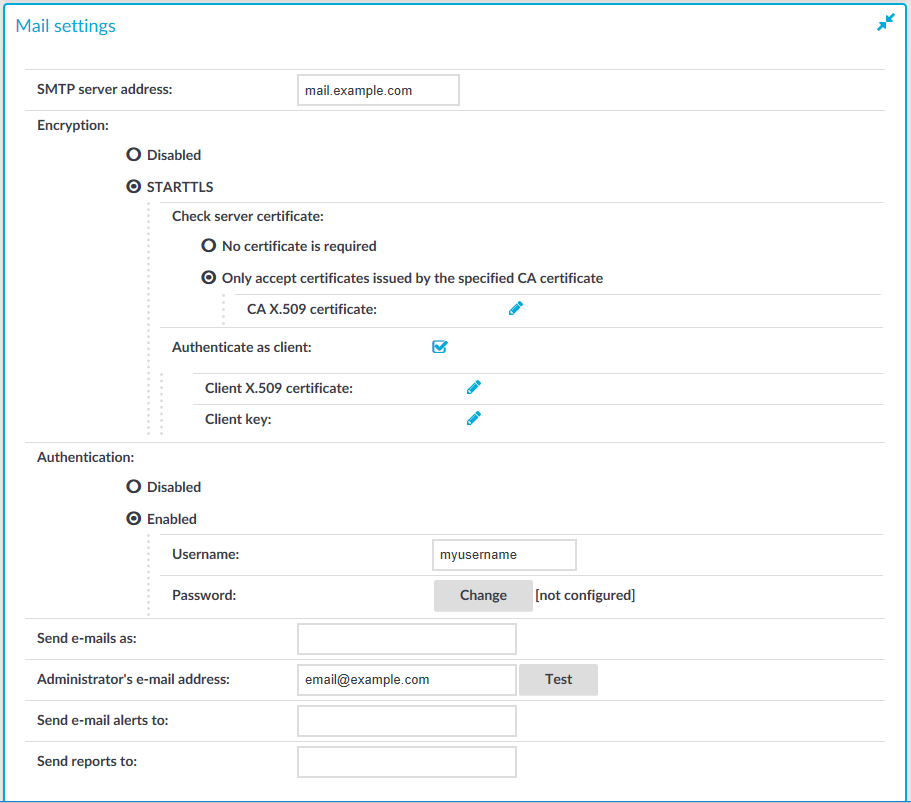Select Enabled under Authentication
Image resolution: width=911 pixels, height=803 pixels.
[x=134, y=518]
